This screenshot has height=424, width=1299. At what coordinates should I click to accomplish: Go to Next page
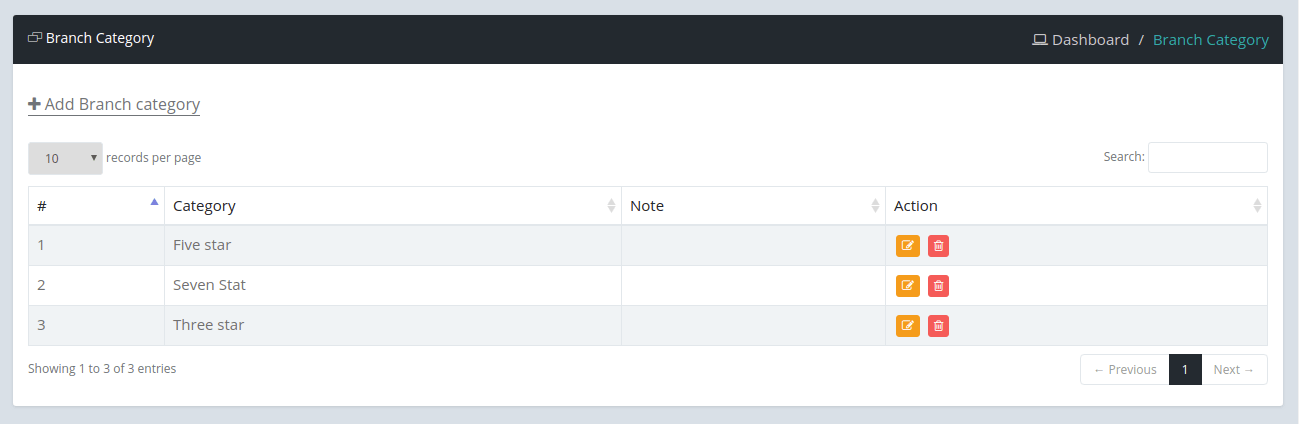tap(1234, 370)
